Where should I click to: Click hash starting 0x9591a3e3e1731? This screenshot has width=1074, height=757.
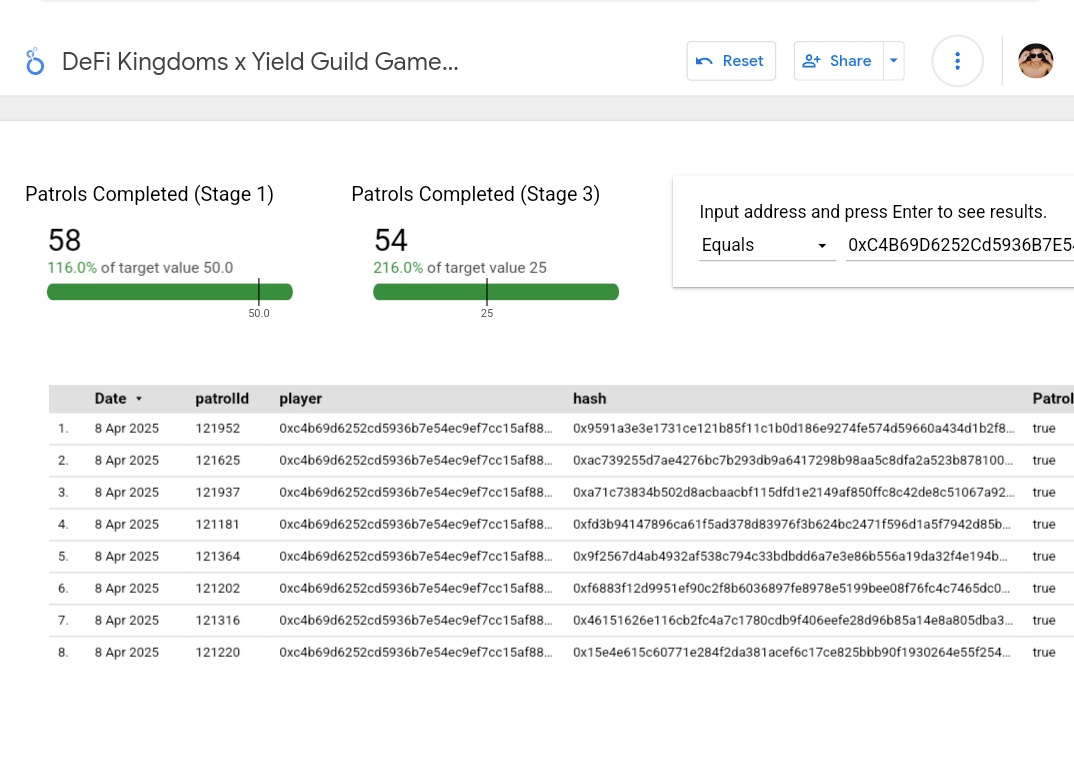pos(794,428)
